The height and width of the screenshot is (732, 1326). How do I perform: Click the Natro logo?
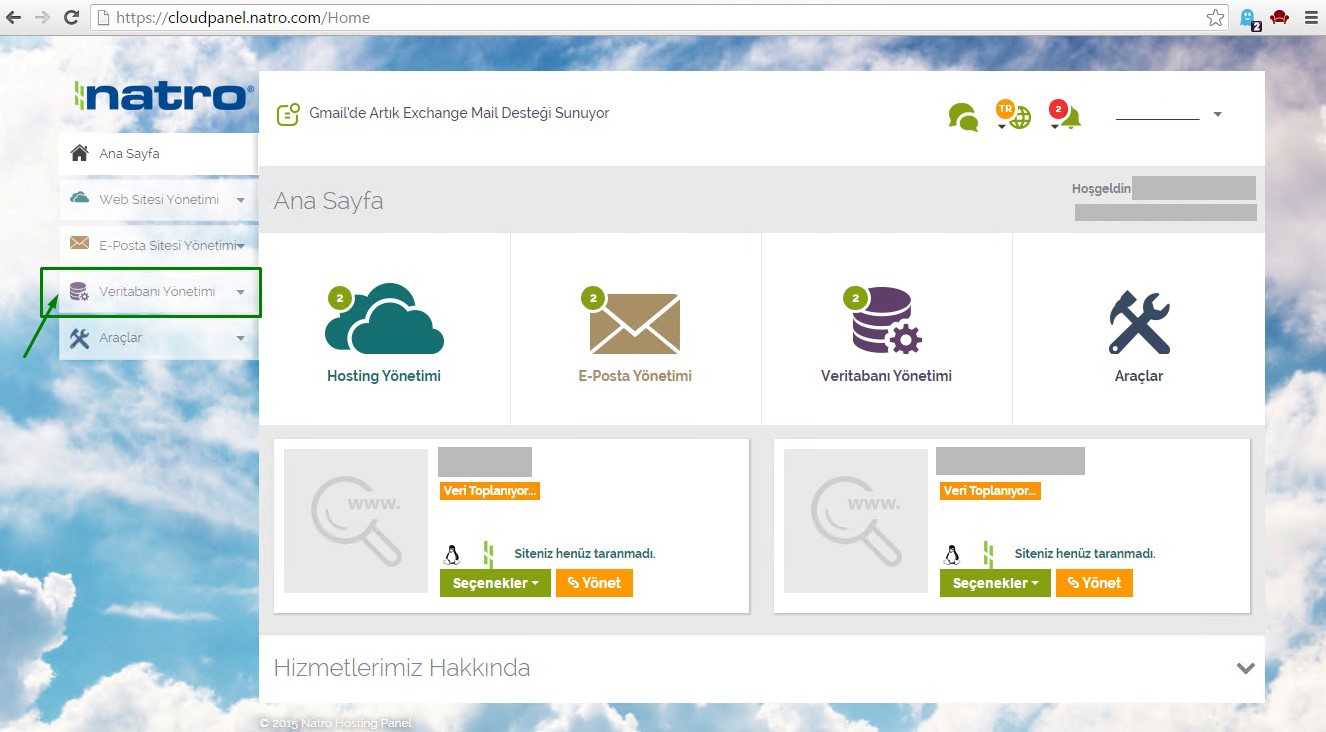click(x=164, y=96)
